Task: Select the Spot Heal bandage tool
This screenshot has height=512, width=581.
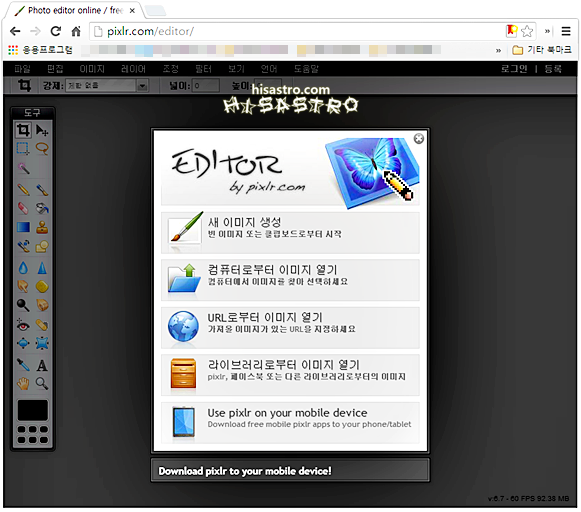Action: tap(42, 325)
